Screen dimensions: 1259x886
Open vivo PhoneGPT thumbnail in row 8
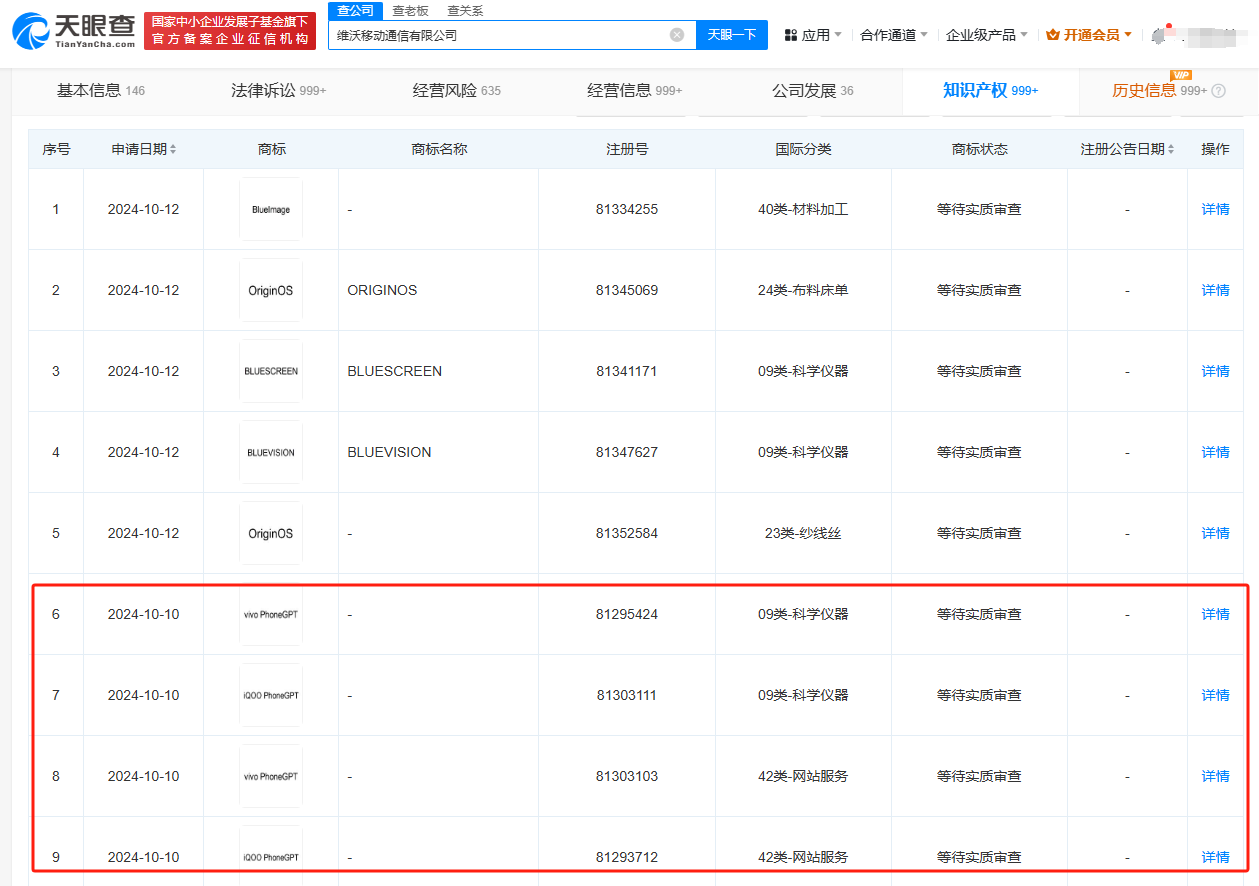point(271,776)
